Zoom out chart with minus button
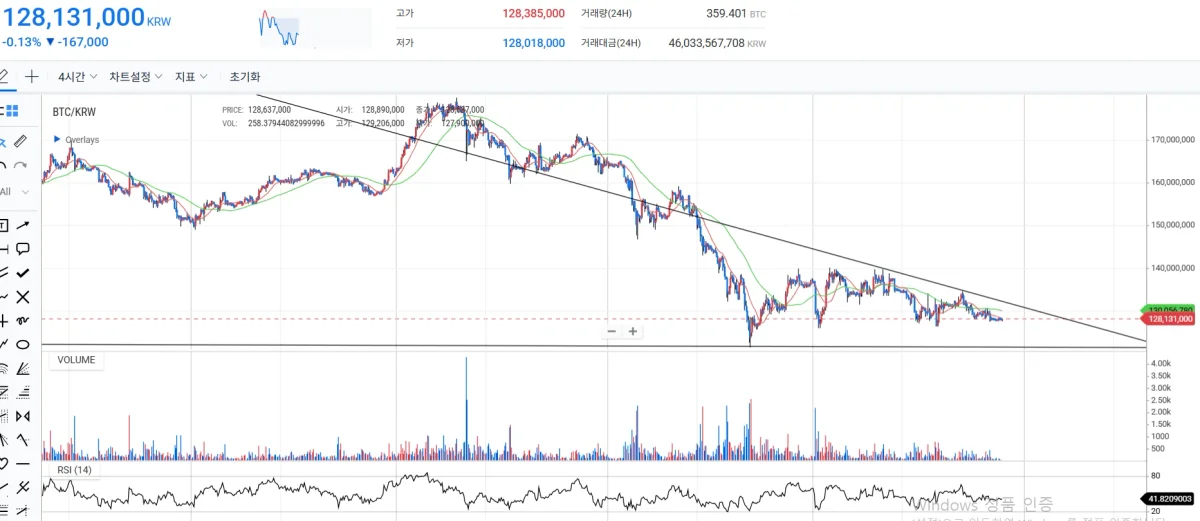The width and height of the screenshot is (1200, 521). (613, 331)
